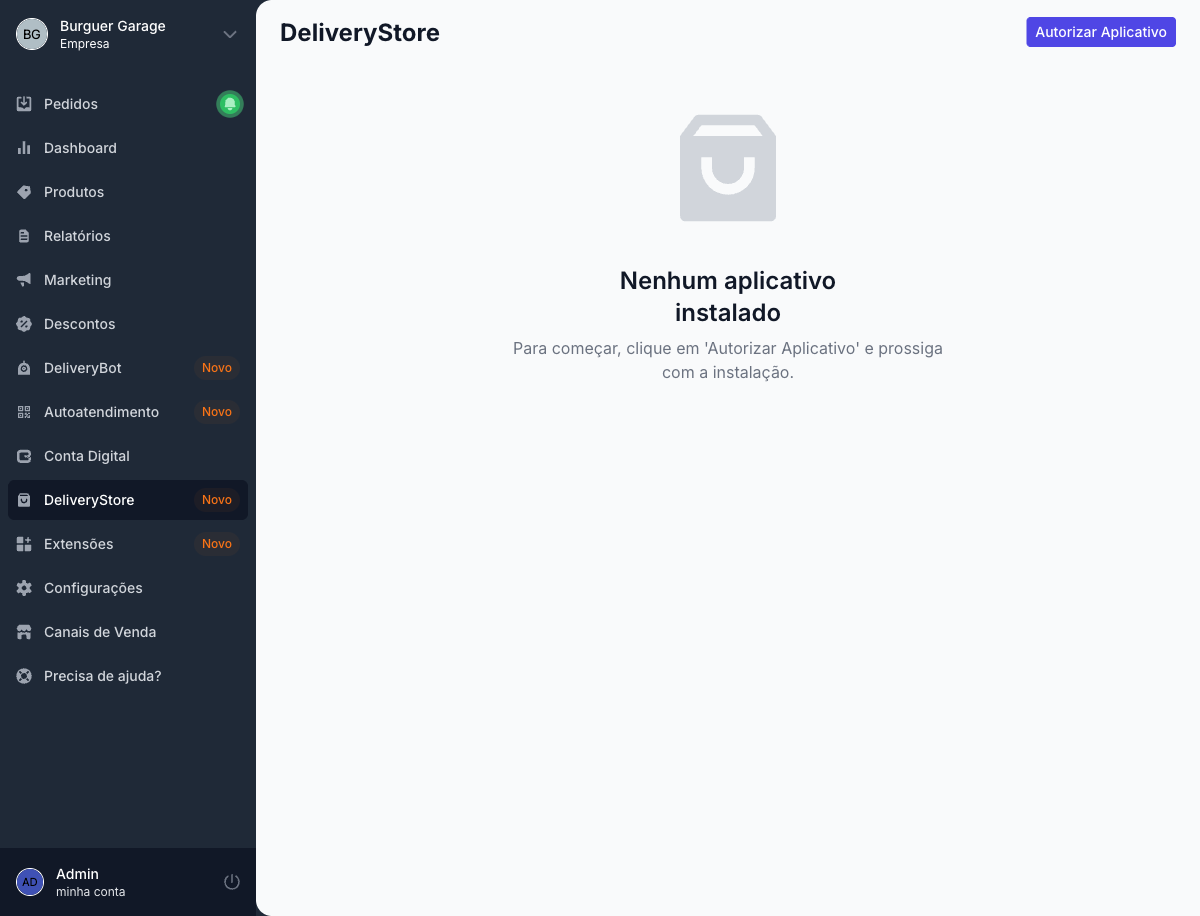Click the 'Para começar, clique em' description text
Viewport: 1200px width, 916px height.
click(x=728, y=360)
